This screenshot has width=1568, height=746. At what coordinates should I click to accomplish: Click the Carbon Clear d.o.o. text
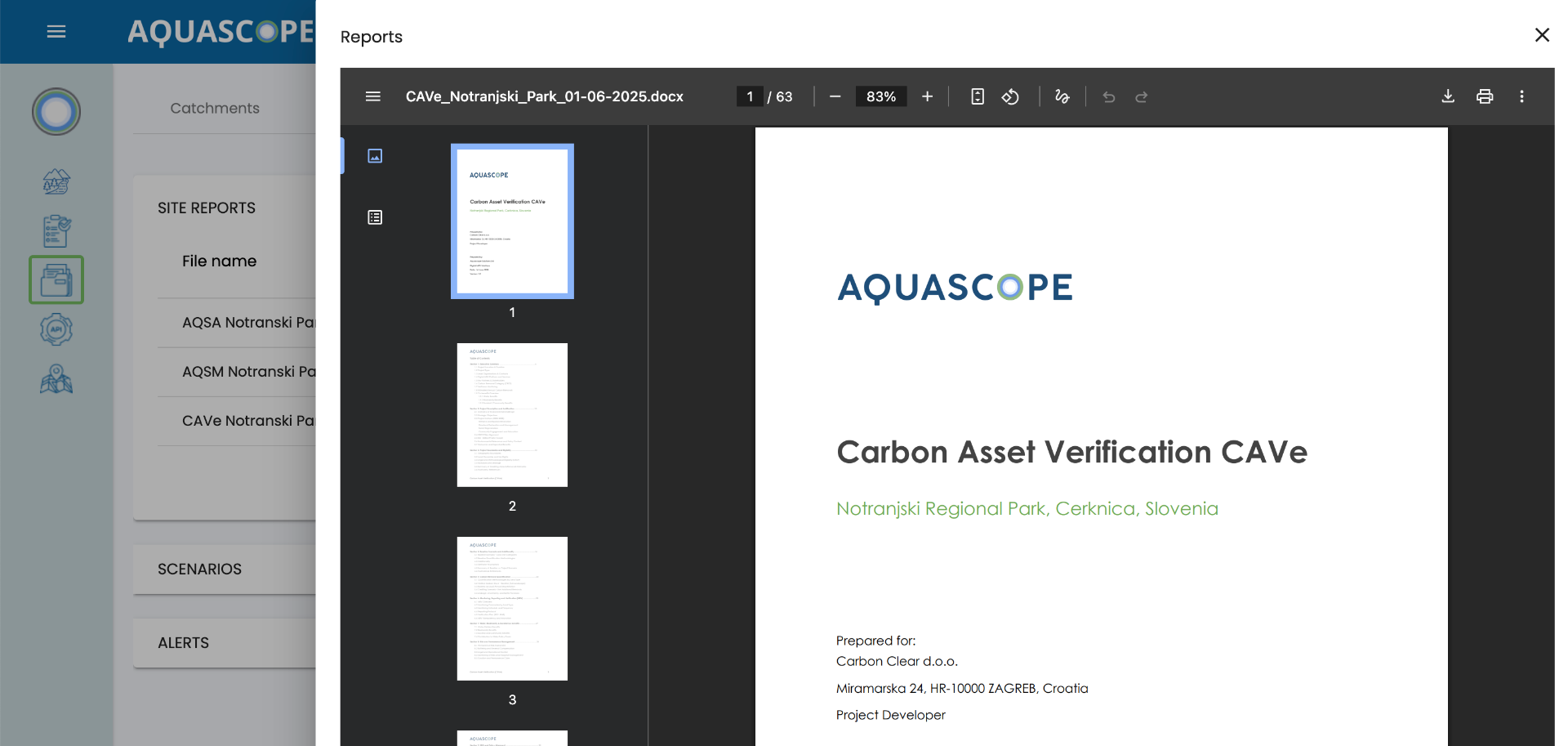(x=897, y=661)
